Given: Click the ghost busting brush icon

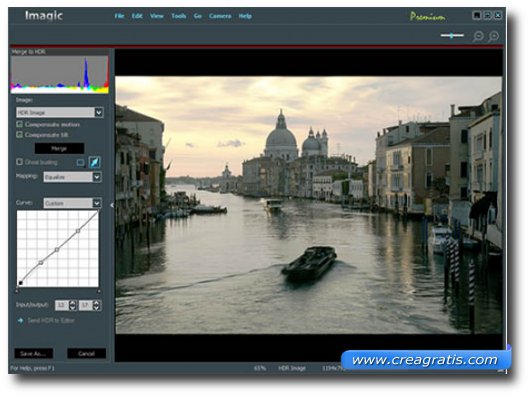Looking at the screenshot, I should 94,162.
